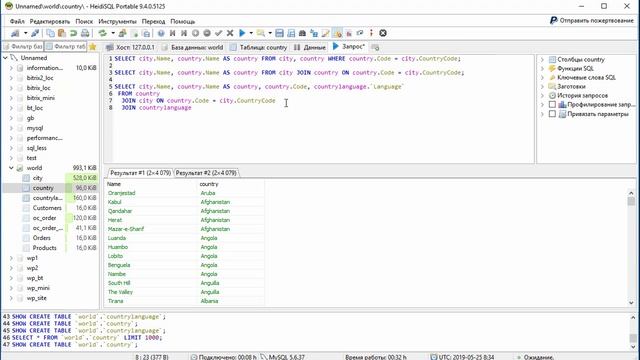Open the Файл menu

point(17,21)
